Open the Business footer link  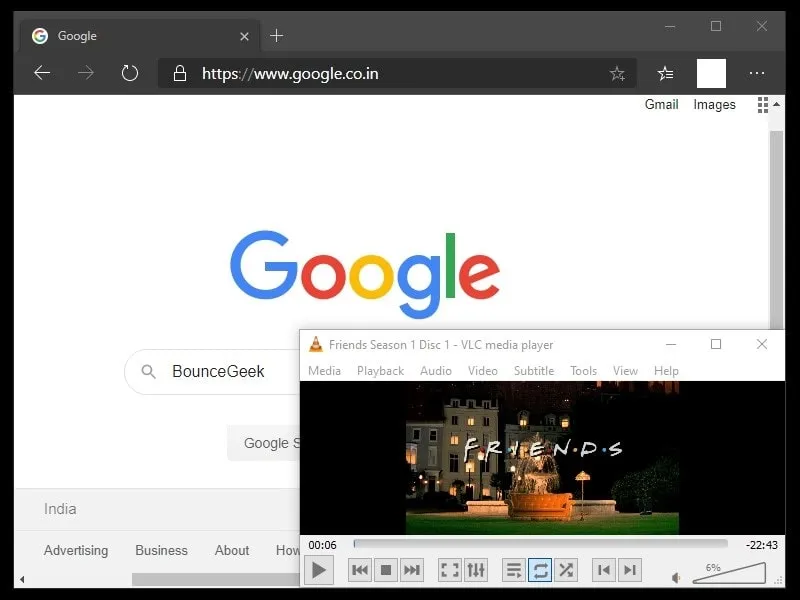coord(161,550)
